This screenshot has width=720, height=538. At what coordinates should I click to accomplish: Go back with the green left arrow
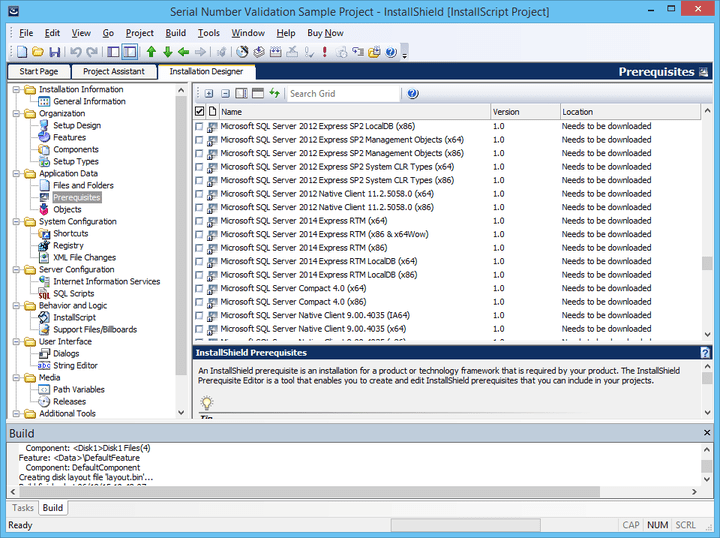click(184, 52)
